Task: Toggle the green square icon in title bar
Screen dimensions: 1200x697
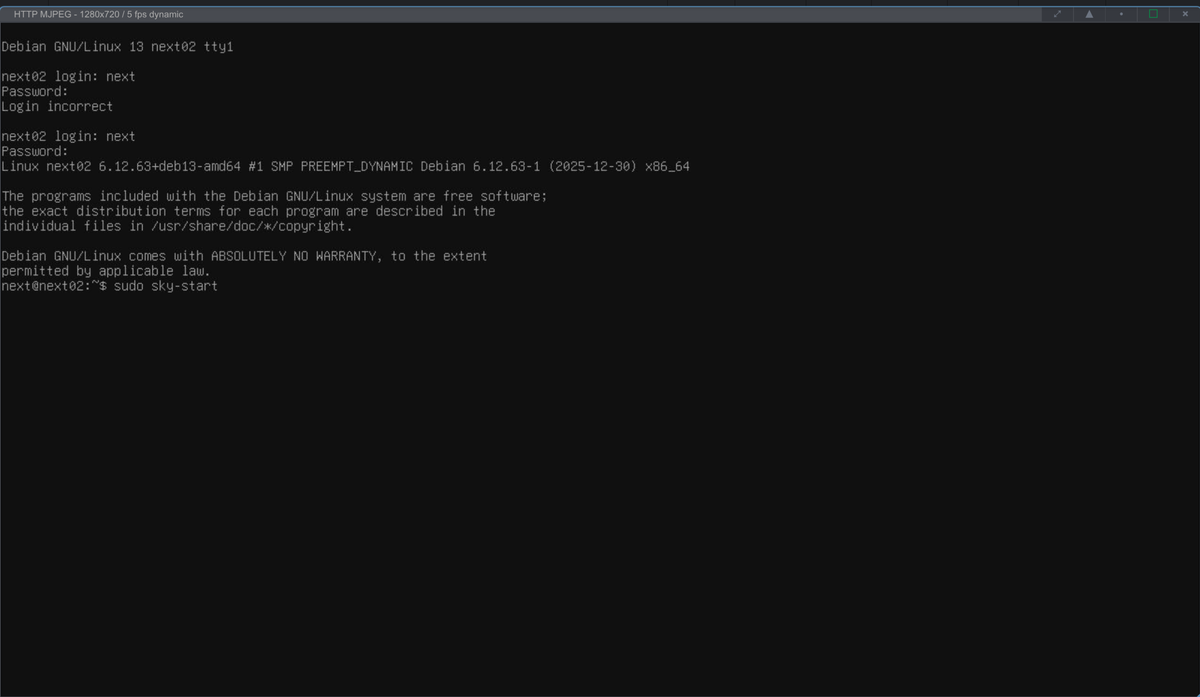Action: click(x=1153, y=14)
